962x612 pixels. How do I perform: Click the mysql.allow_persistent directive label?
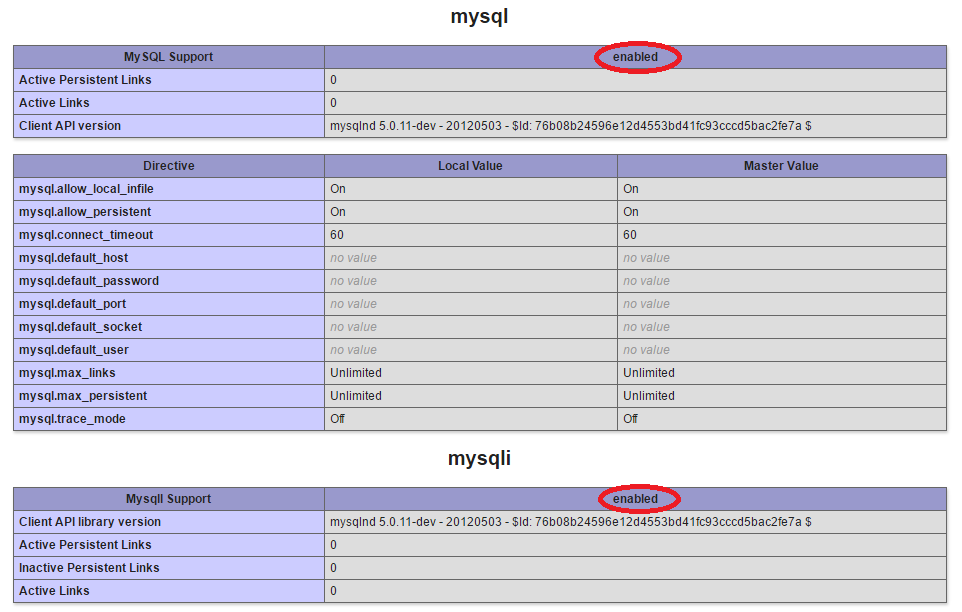click(x=85, y=212)
